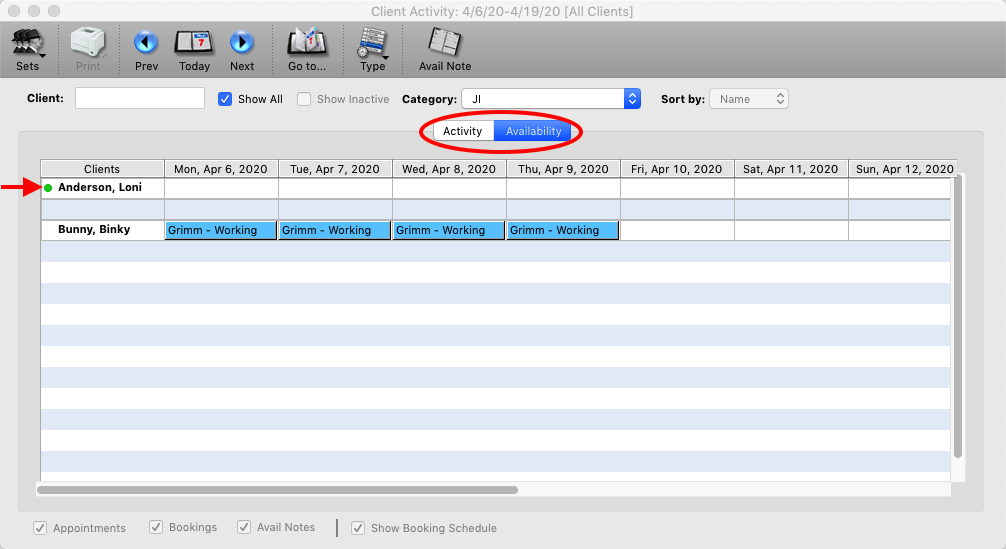1006x549 pixels.
Task: Click Anderson, Loni's Sat, Apr 11 cell
Action: pyautogui.click(x=791, y=188)
